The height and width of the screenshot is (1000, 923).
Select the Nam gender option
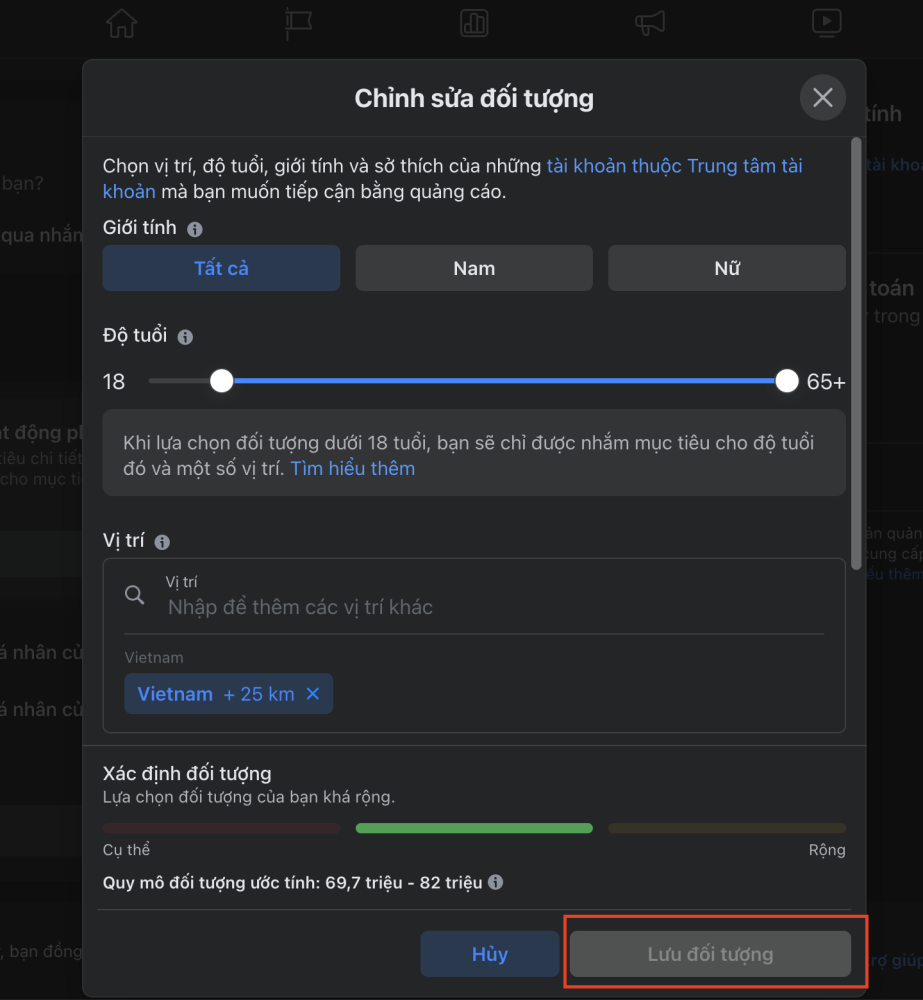coord(474,268)
